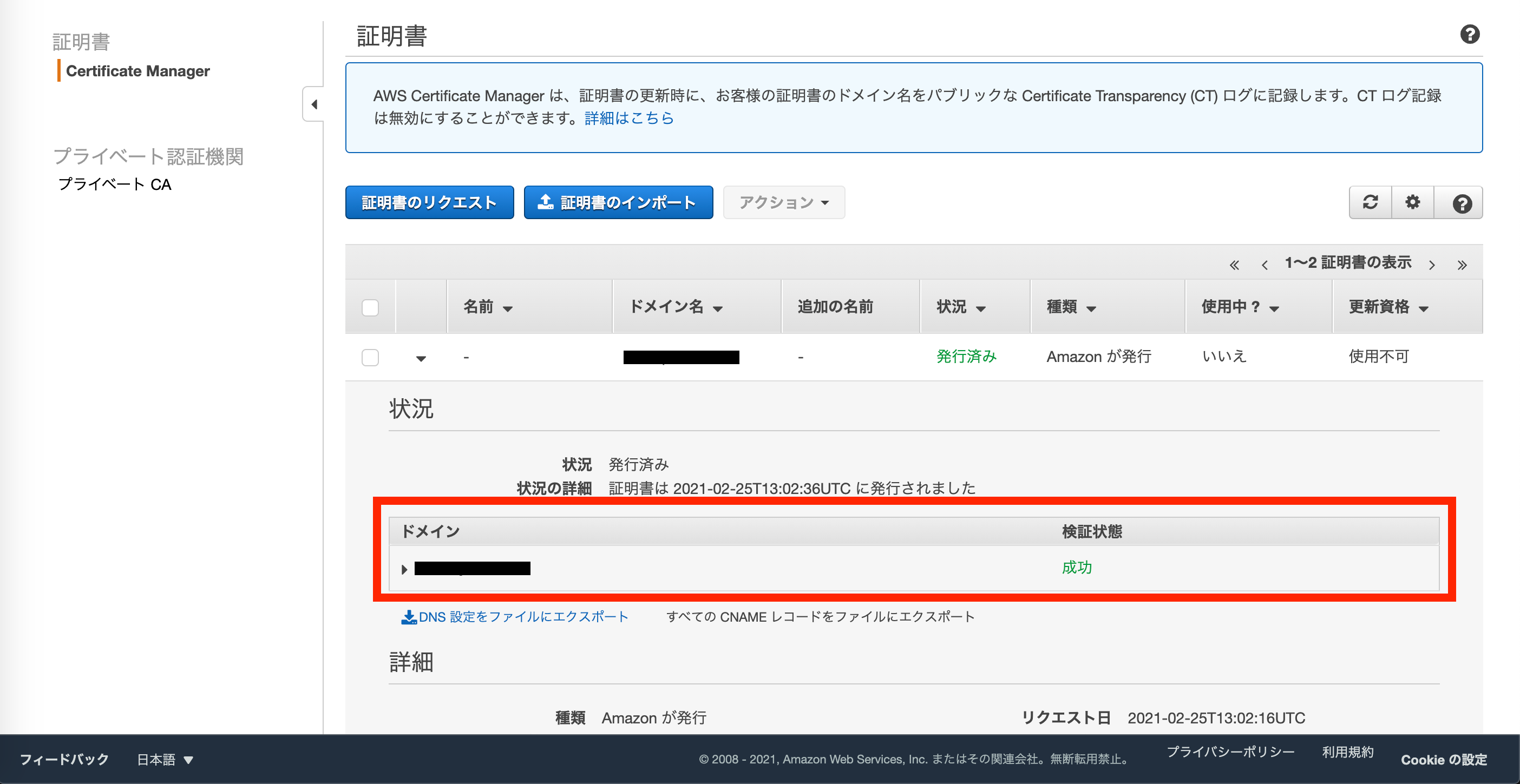
Task: Click the help icon next to the gear
Action: pyautogui.click(x=1459, y=202)
